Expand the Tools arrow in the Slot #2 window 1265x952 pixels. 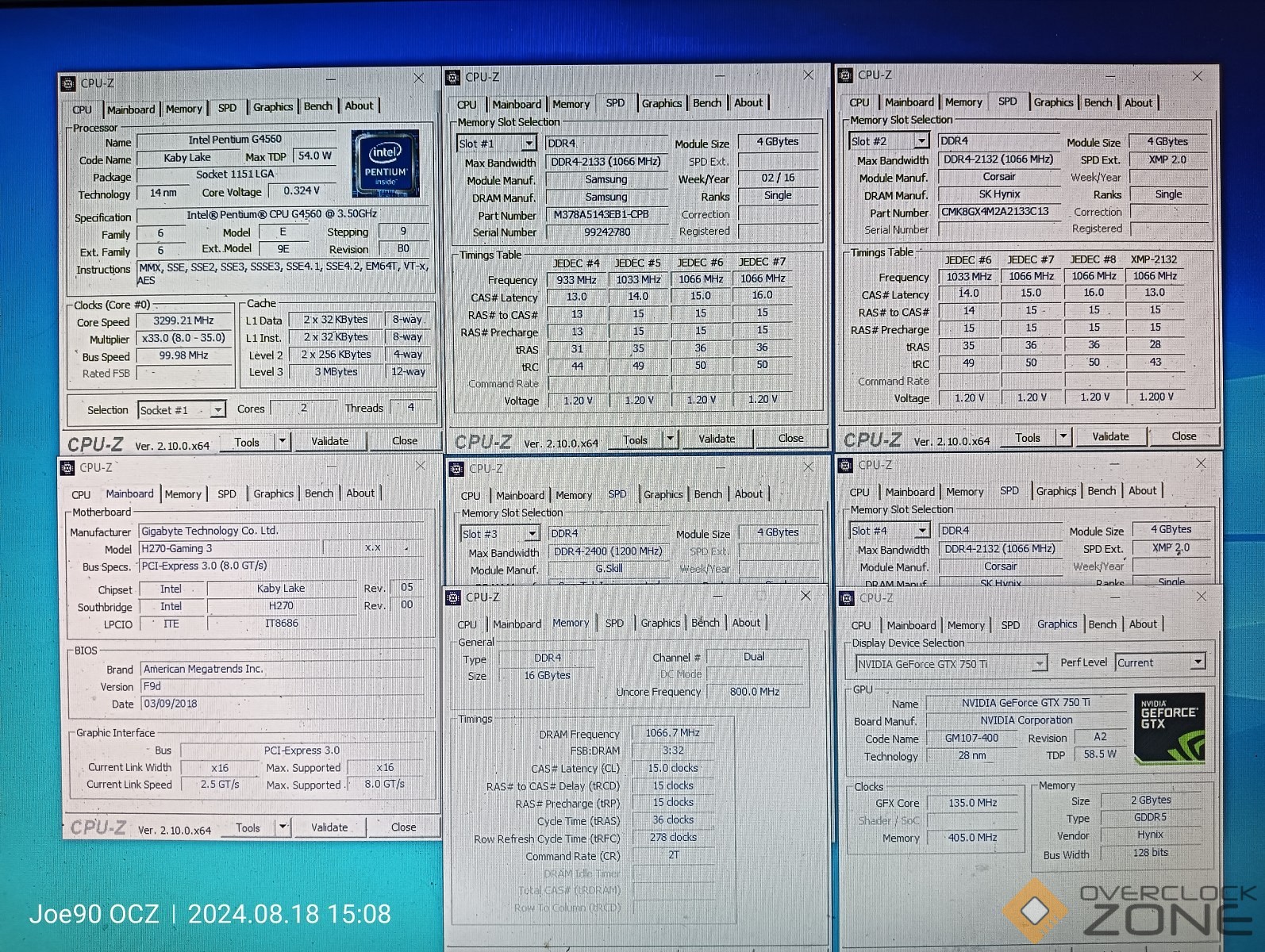1063,436
